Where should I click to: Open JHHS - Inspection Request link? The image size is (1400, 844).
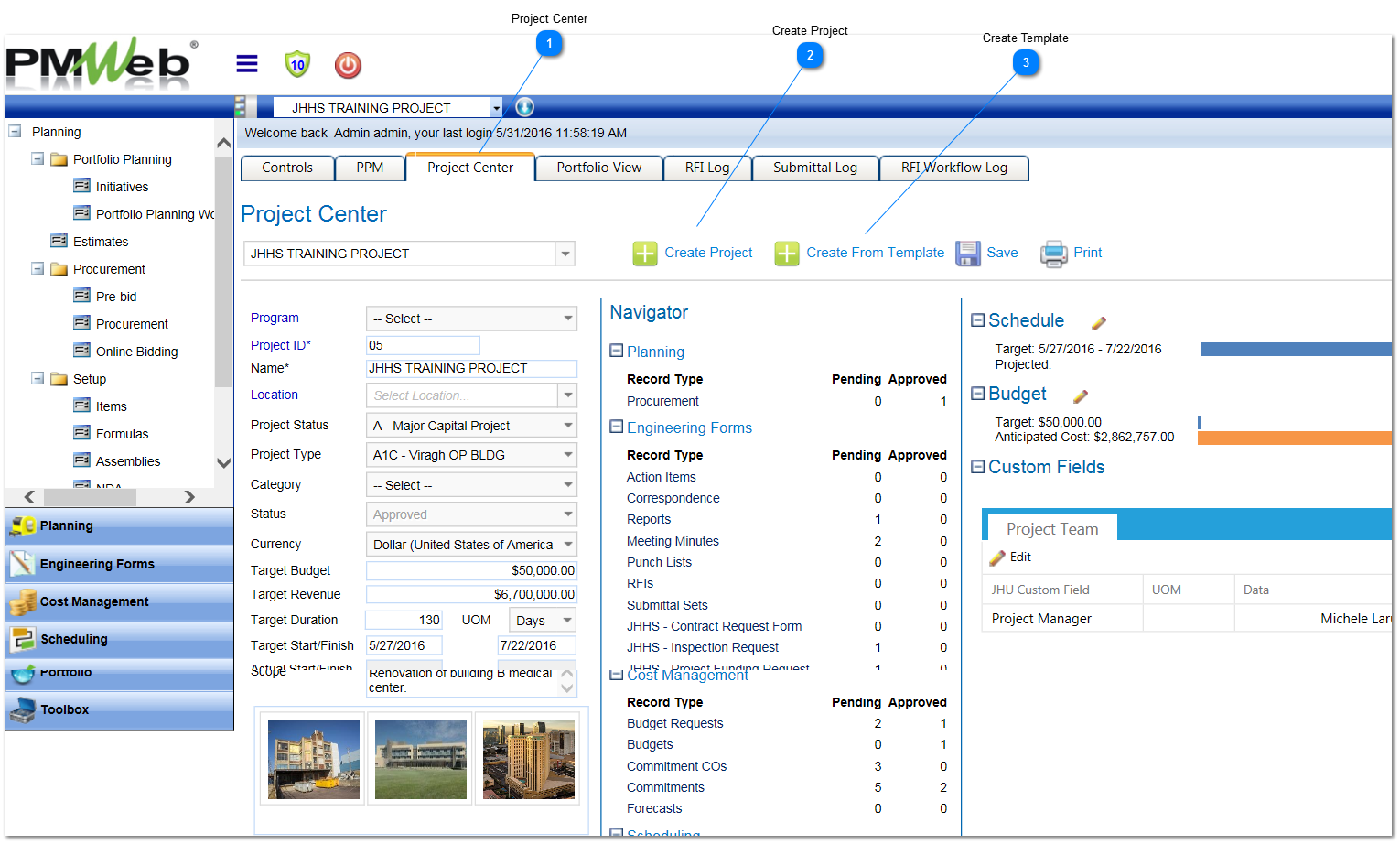coord(703,647)
